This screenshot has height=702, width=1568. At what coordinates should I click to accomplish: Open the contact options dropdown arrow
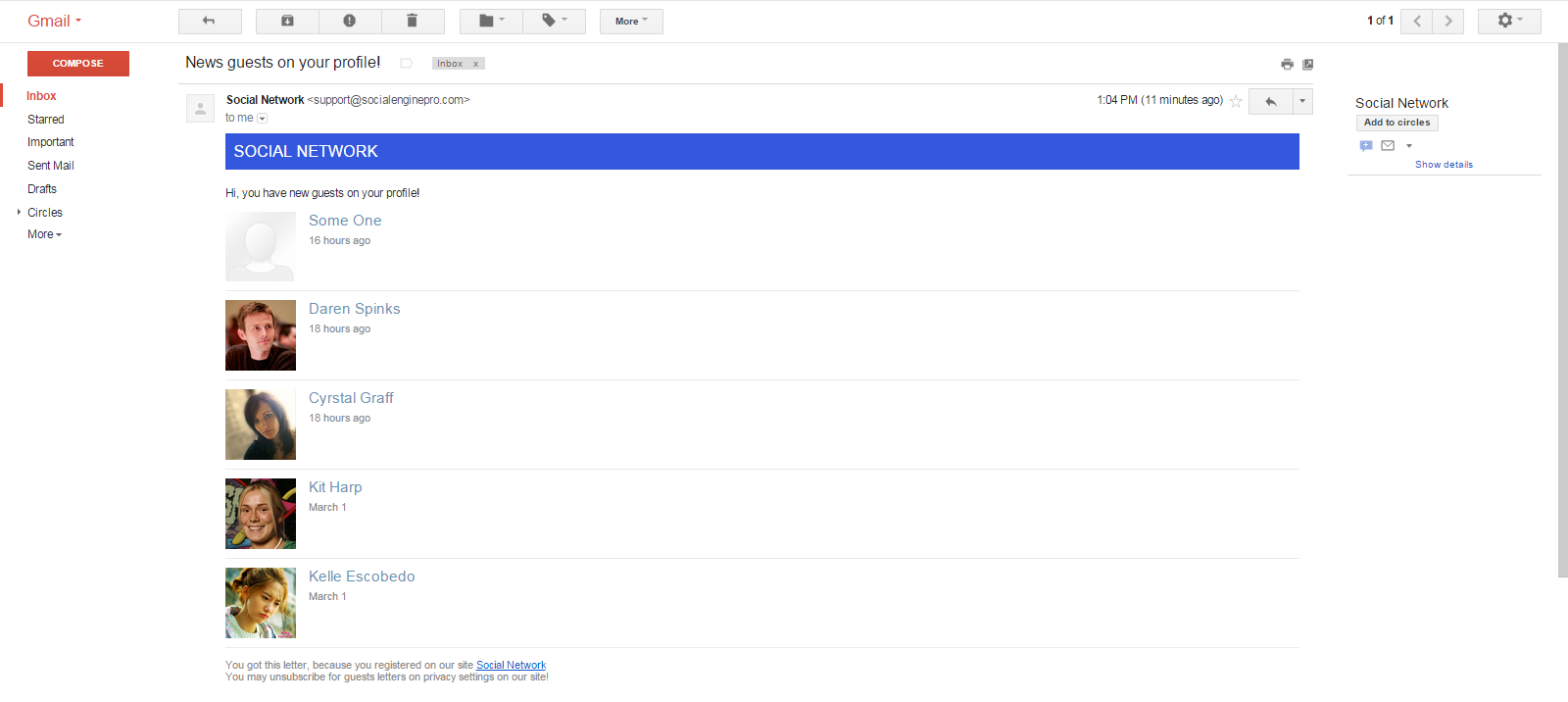pos(1409,146)
